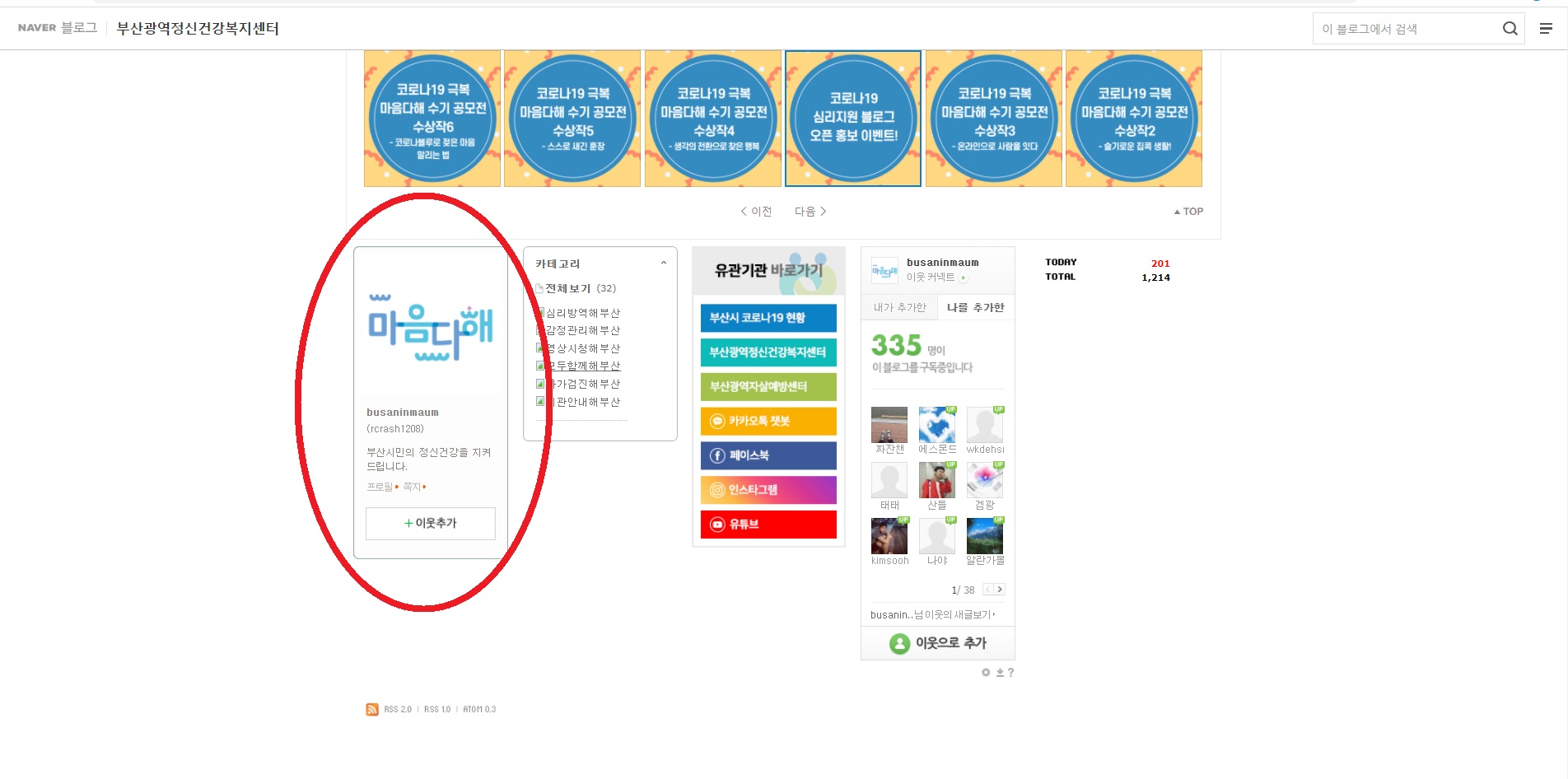Click the search magnifier icon

(x=1510, y=29)
